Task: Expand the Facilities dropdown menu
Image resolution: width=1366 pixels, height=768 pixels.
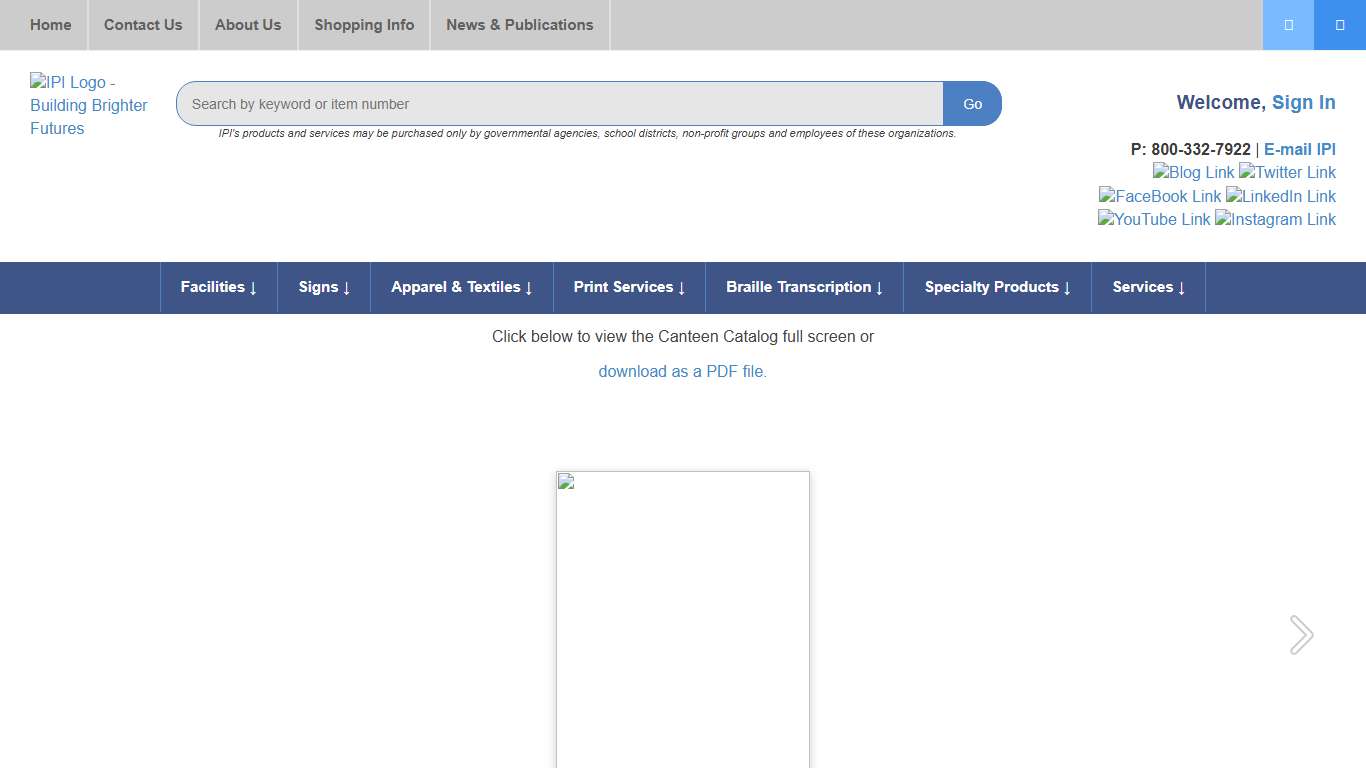Action: coord(218,288)
